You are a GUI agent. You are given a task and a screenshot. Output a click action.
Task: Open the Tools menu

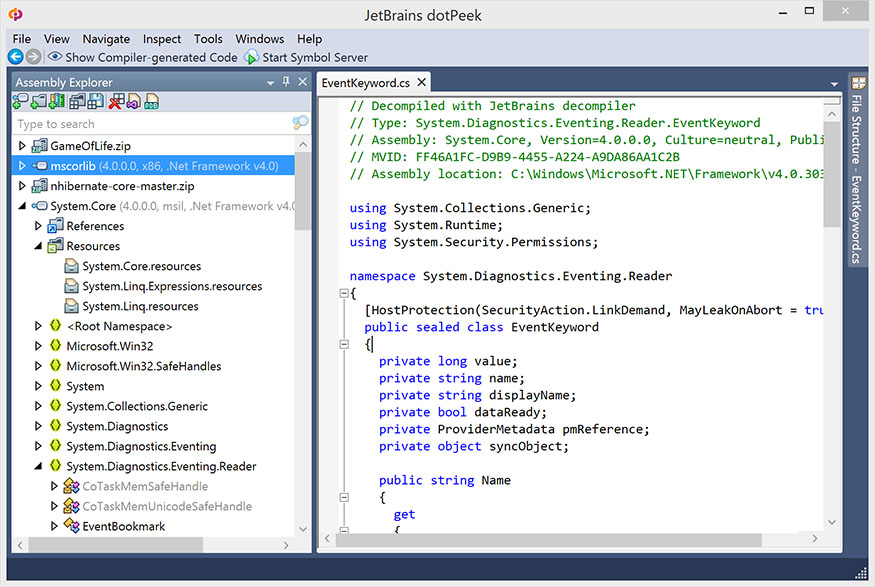pos(208,39)
